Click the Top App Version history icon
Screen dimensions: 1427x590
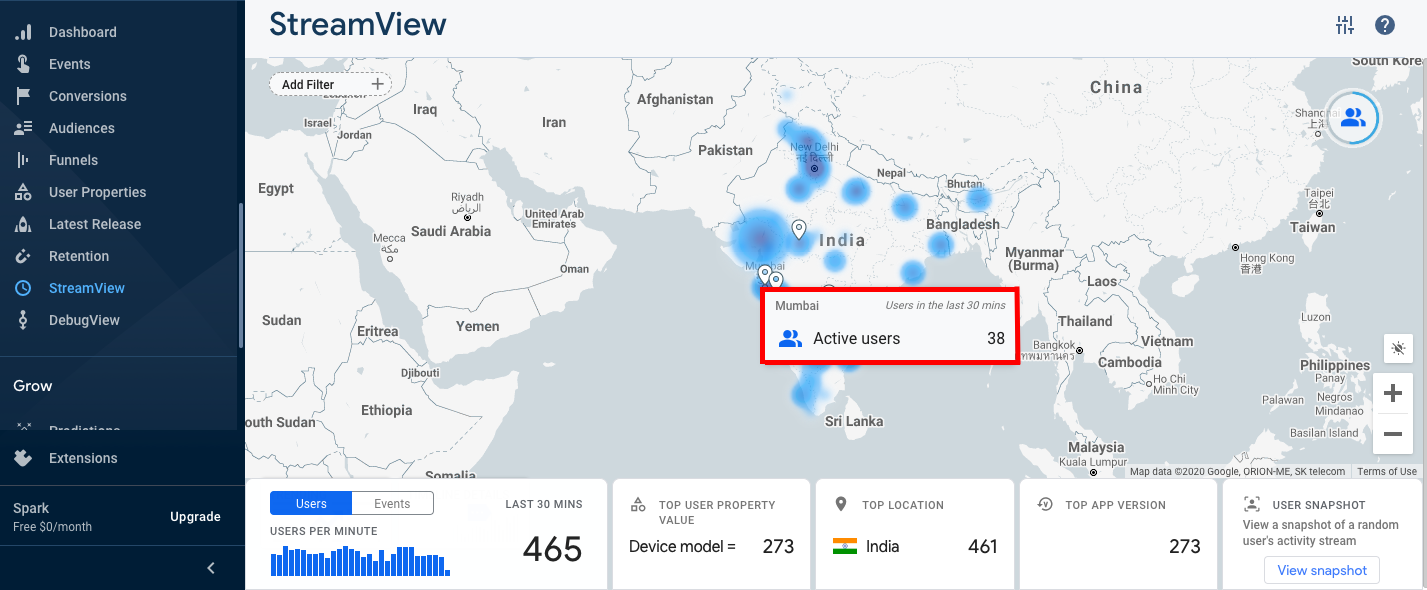pos(1045,505)
